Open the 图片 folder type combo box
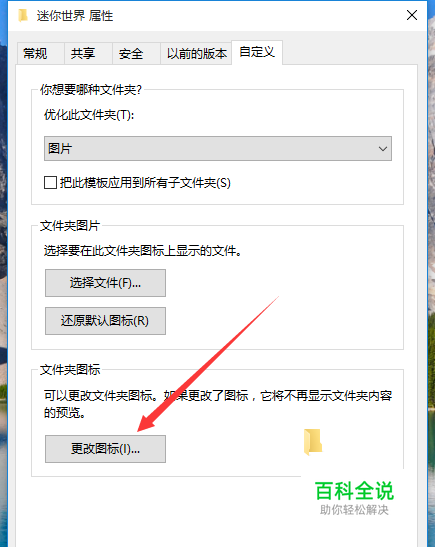The image size is (435, 547). (x=218, y=149)
